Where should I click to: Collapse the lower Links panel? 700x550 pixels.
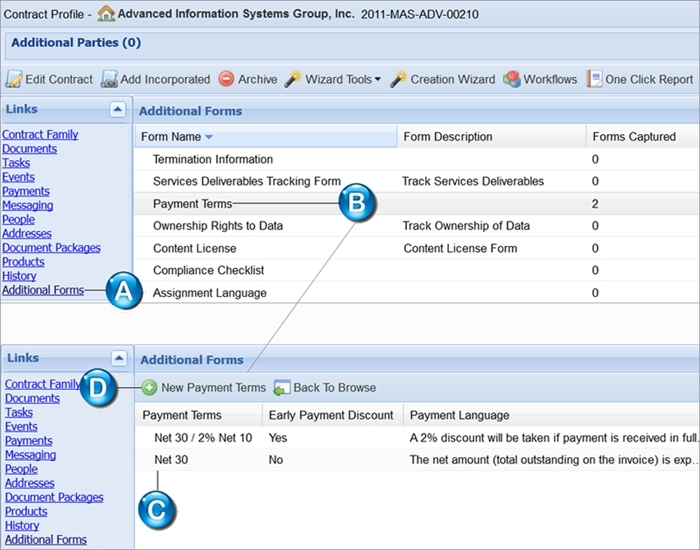click(x=119, y=358)
